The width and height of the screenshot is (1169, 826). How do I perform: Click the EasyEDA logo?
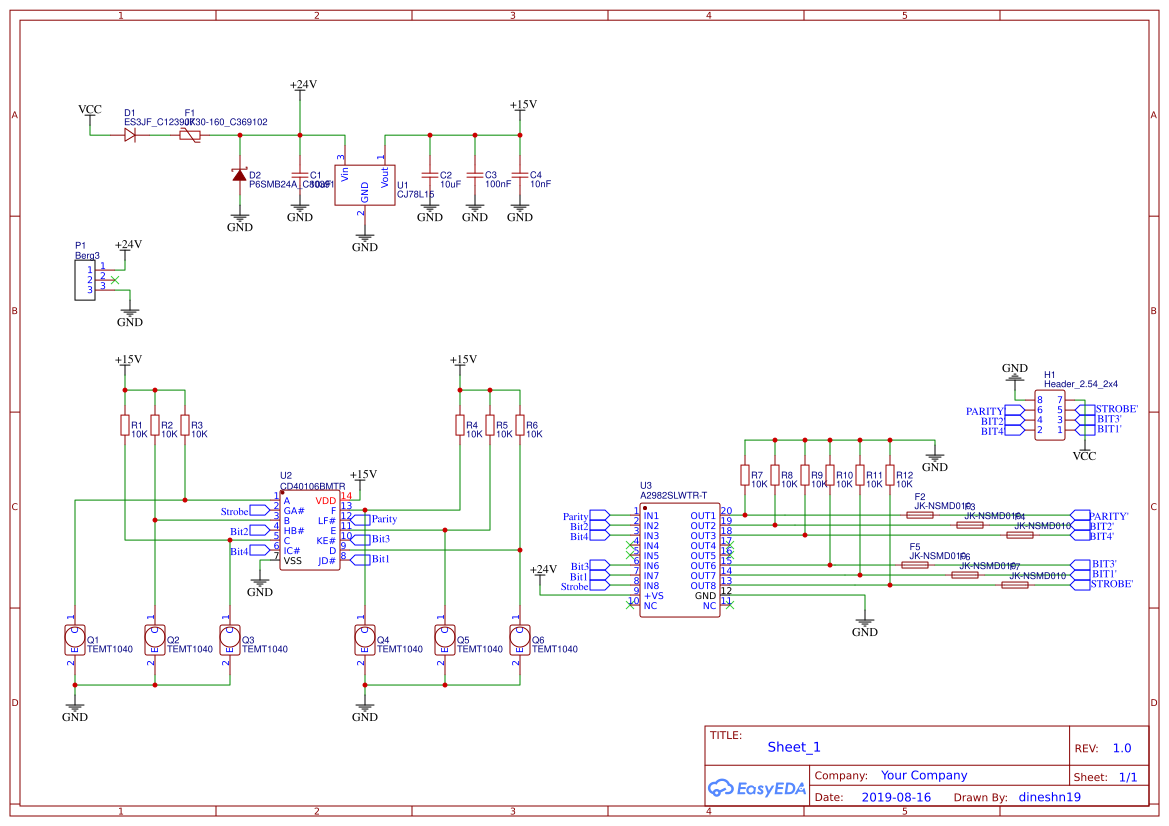[x=756, y=788]
